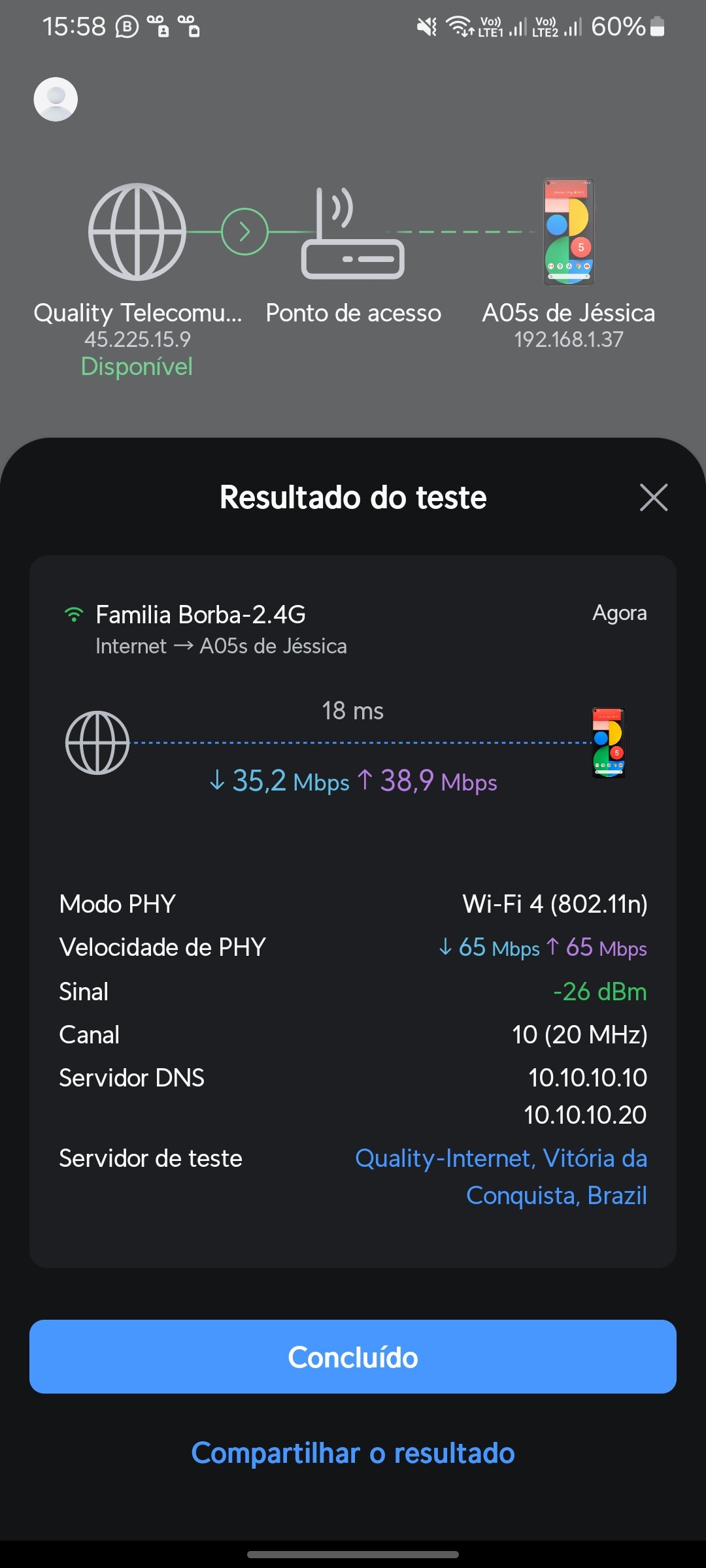Tap the green arrow circle connector
Viewport: 706px width, 1568px height.
[x=244, y=232]
